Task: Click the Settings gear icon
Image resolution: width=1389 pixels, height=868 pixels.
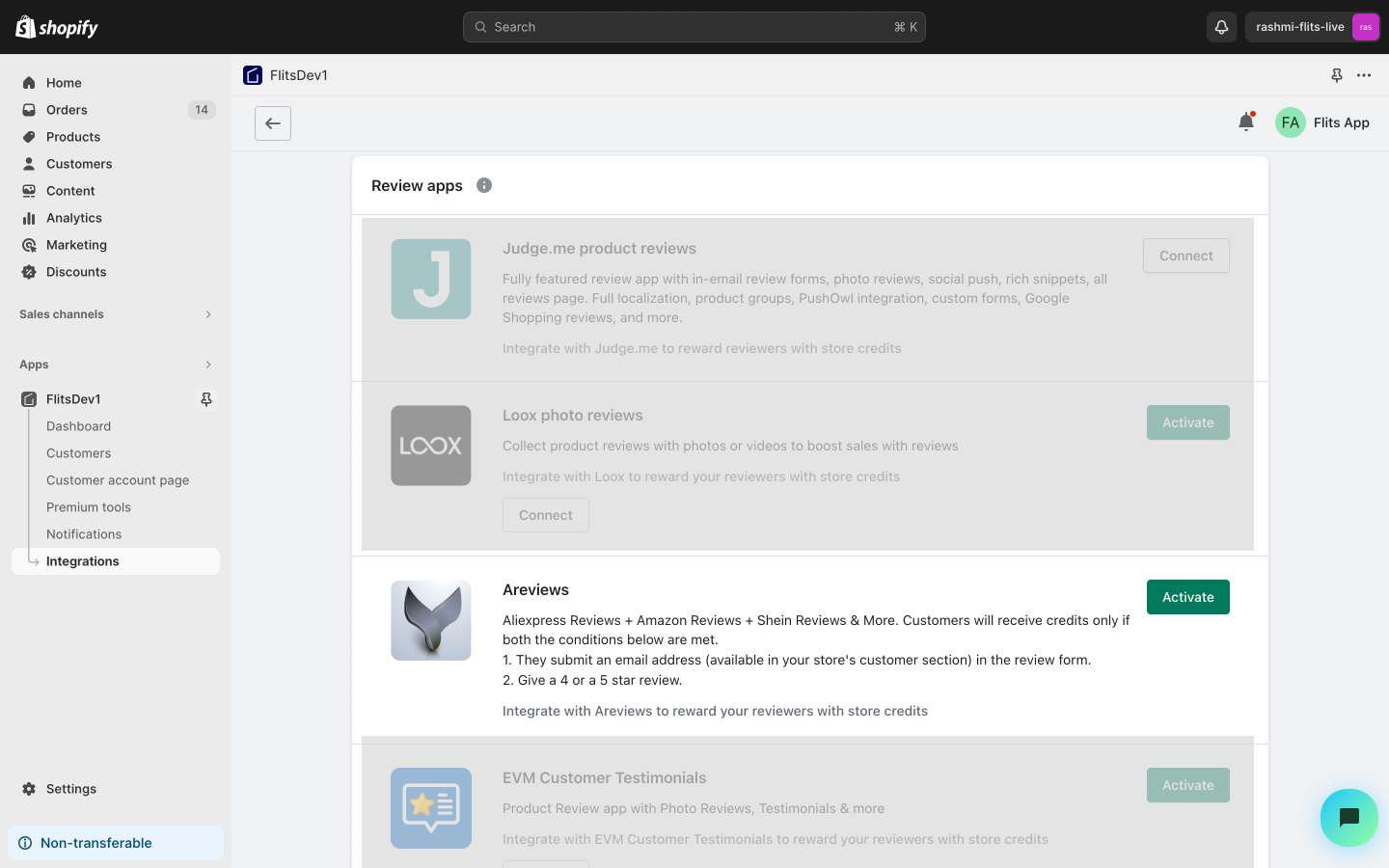Action: pos(29,789)
